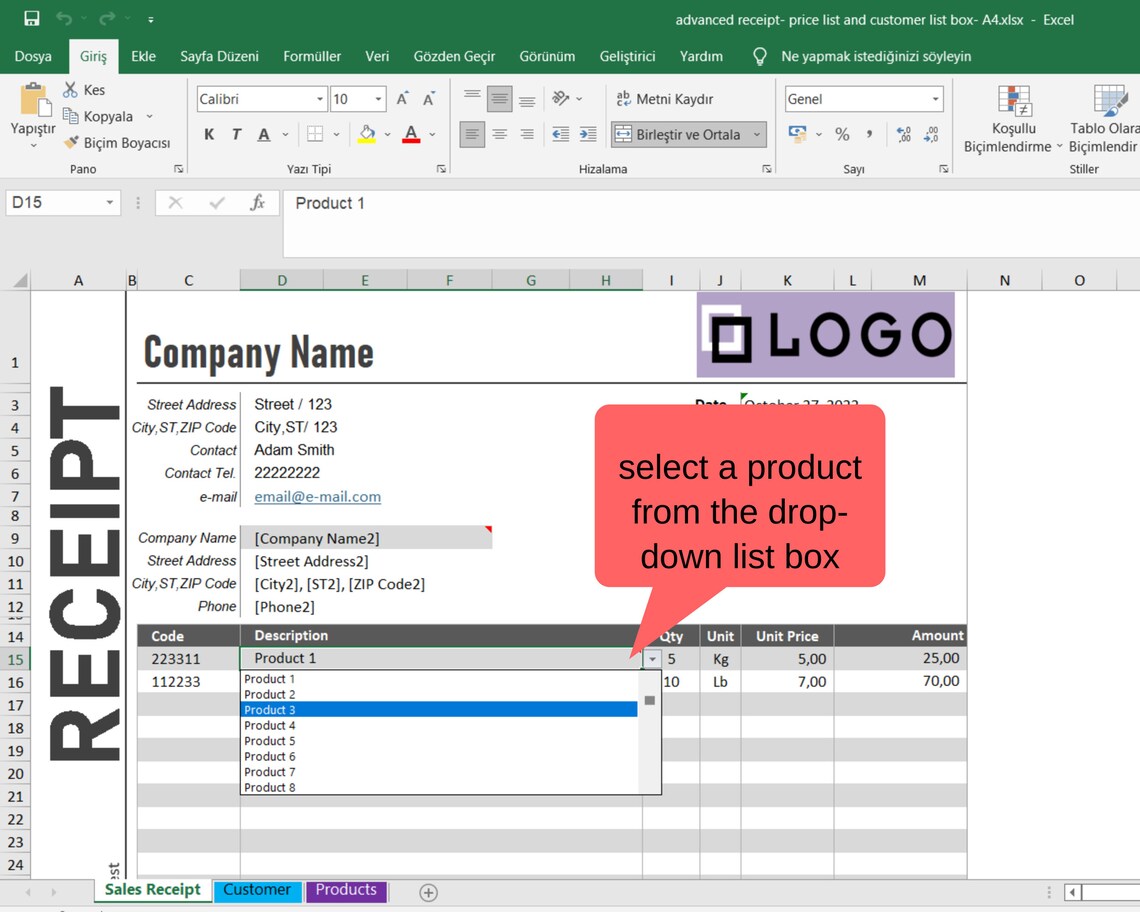Expand the product drop-down in cell D15
Viewport: 1140px width, 912px height.
click(651, 659)
